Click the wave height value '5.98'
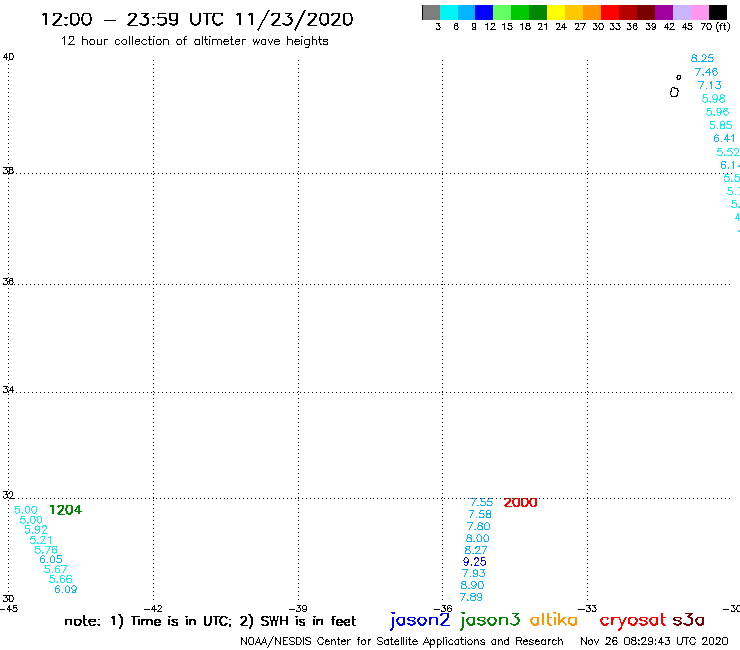Image resolution: width=740 pixels, height=650 pixels. (x=714, y=99)
